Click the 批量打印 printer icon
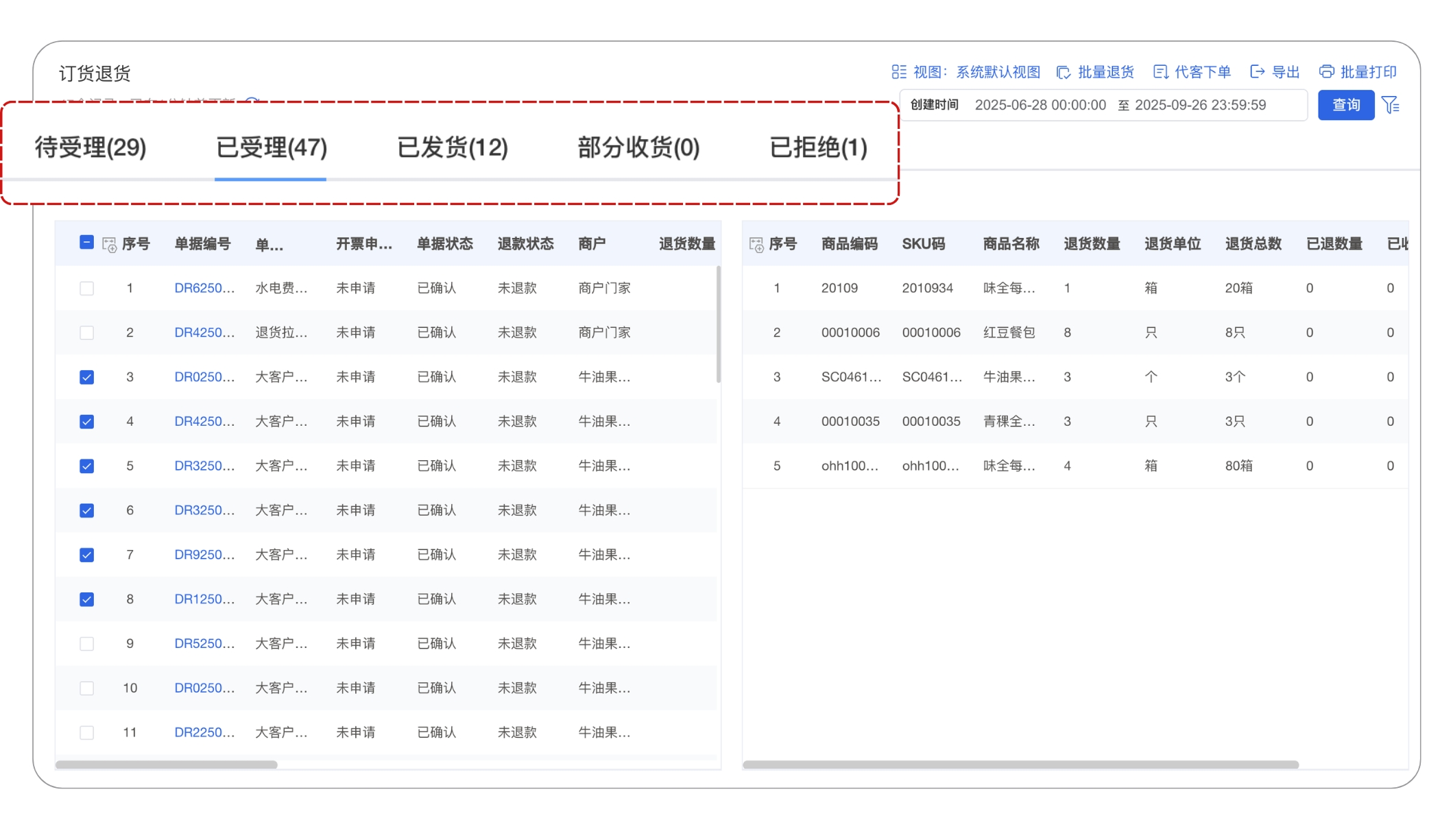The height and width of the screenshot is (840, 1440). (x=1326, y=72)
